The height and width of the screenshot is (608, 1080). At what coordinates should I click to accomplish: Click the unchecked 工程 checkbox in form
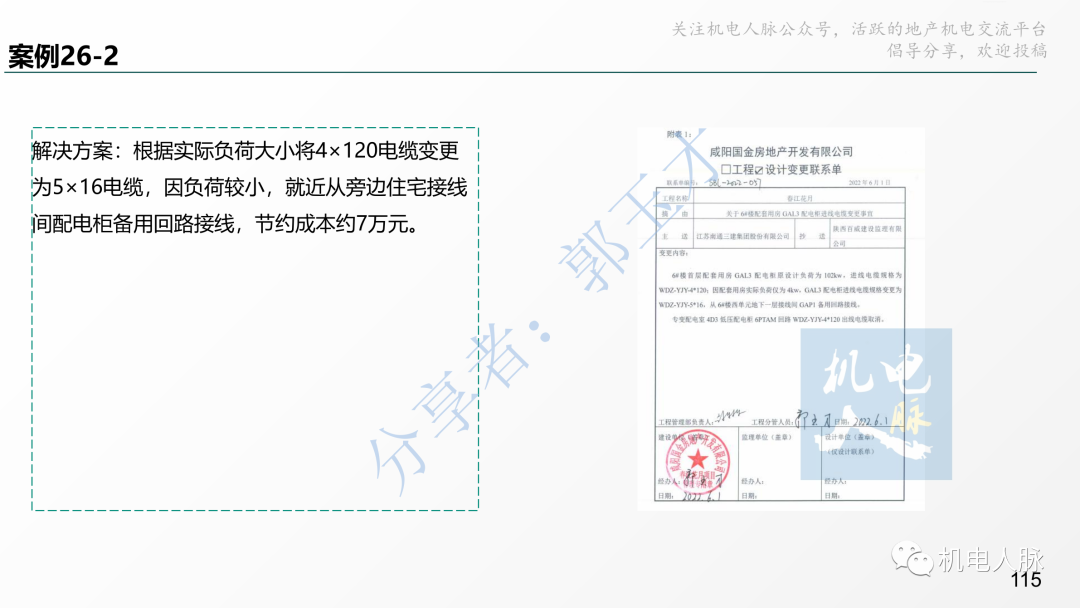[725, 169]
